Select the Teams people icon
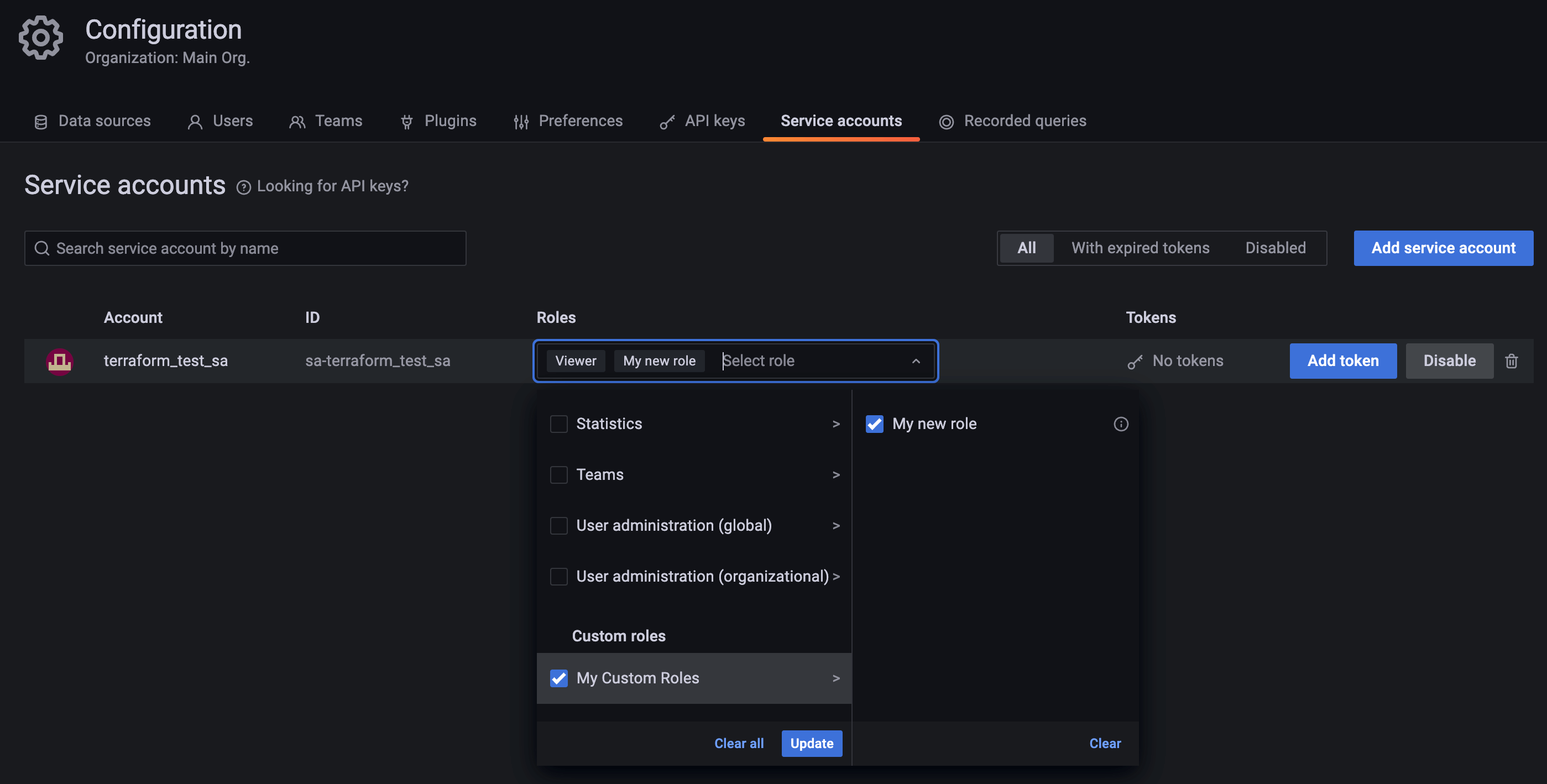The width and height of the screenshot is (1547, 784). pyautogui.click(x=297, y=121)
